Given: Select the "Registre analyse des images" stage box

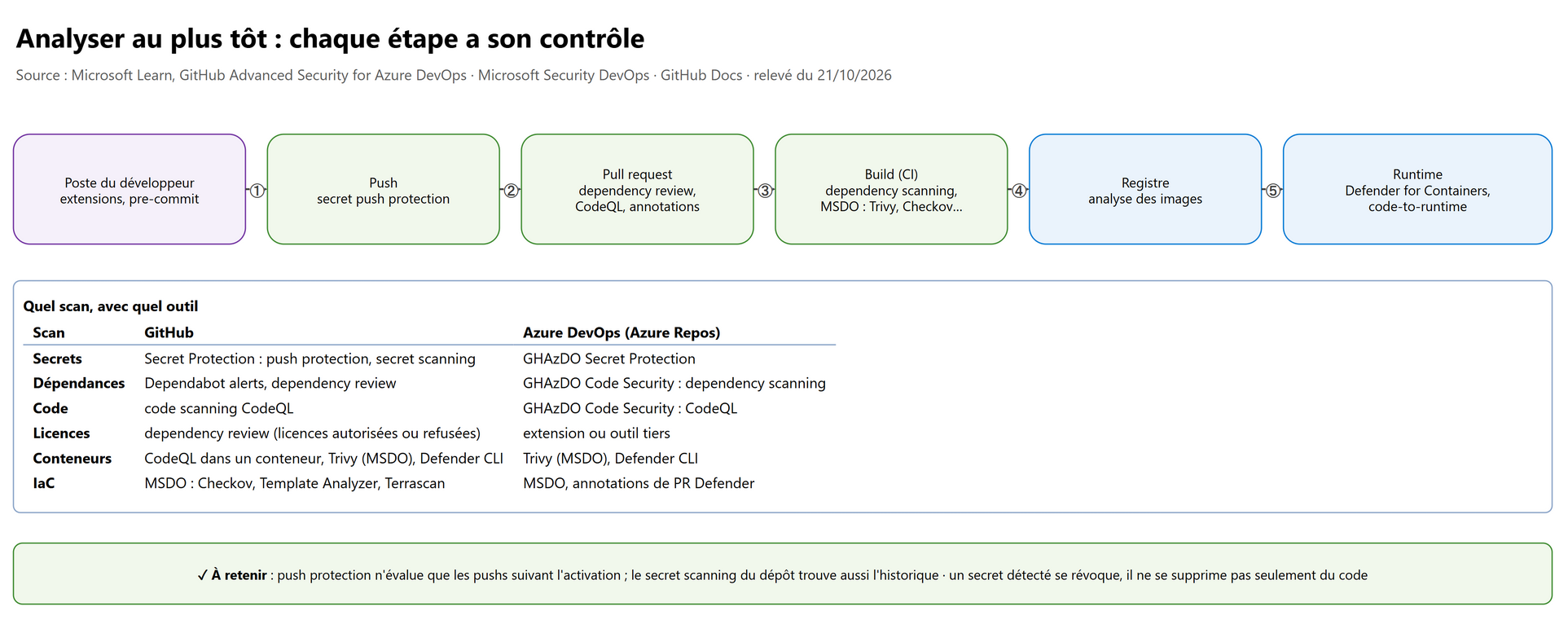Looking at the screenshot, I should [1145, 189].
